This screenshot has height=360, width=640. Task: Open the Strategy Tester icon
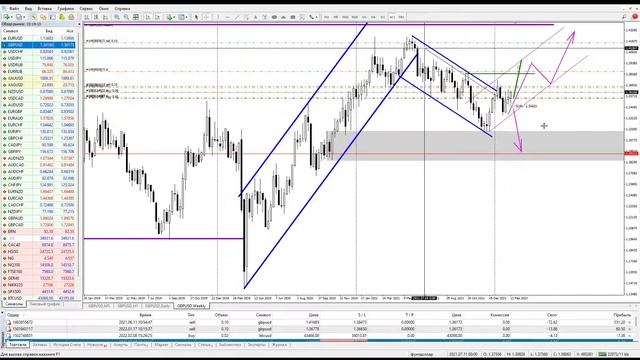[71, 17]
